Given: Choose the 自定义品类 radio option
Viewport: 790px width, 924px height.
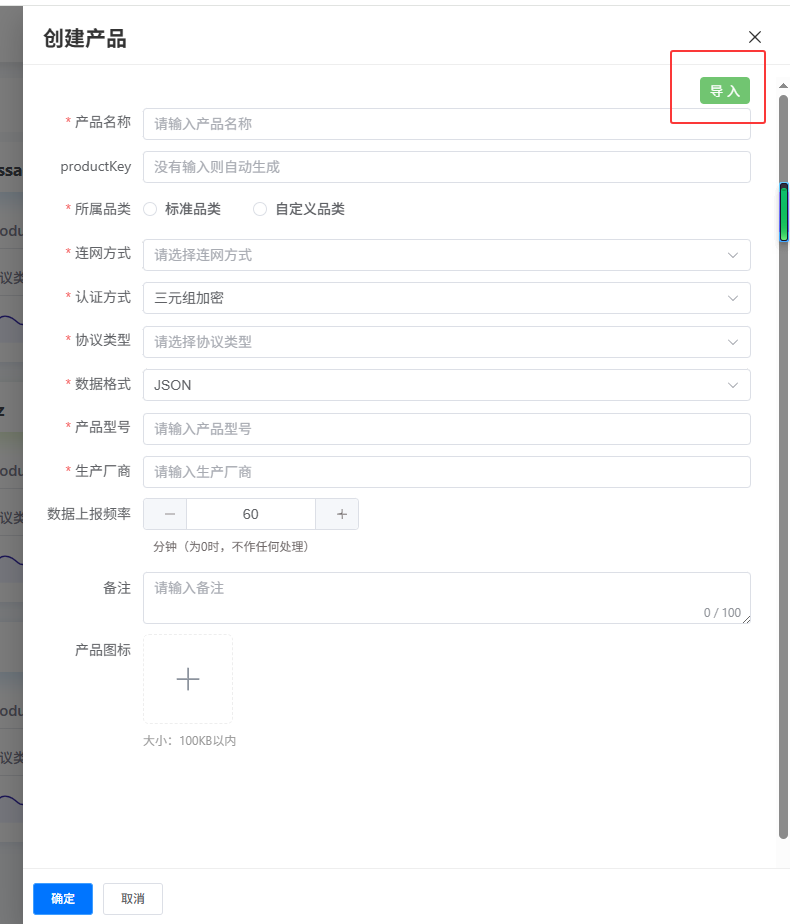Looking at the screenshot, I should point(261,209).
